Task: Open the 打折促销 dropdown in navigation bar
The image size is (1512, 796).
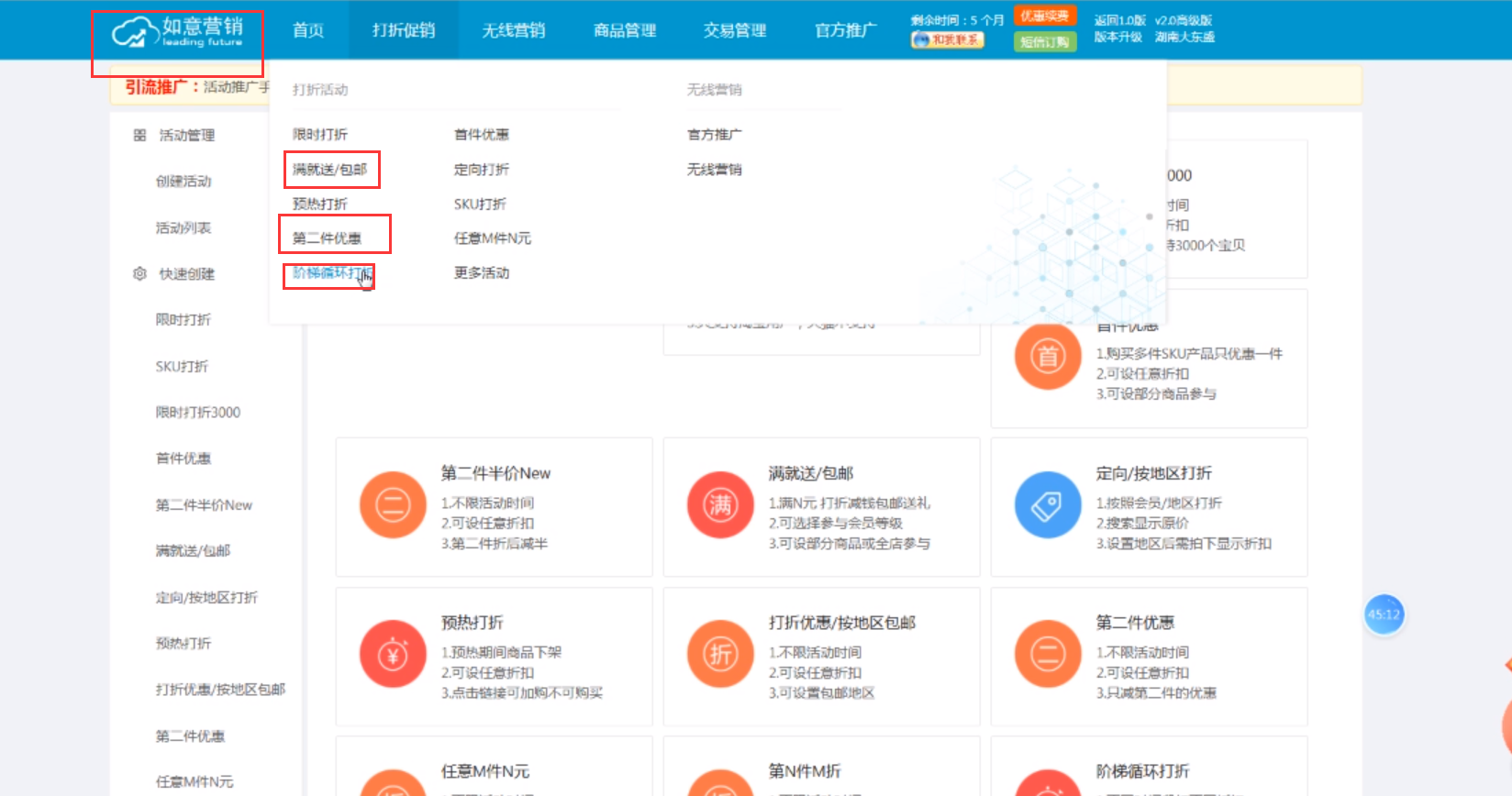Action: click(404, 30)
